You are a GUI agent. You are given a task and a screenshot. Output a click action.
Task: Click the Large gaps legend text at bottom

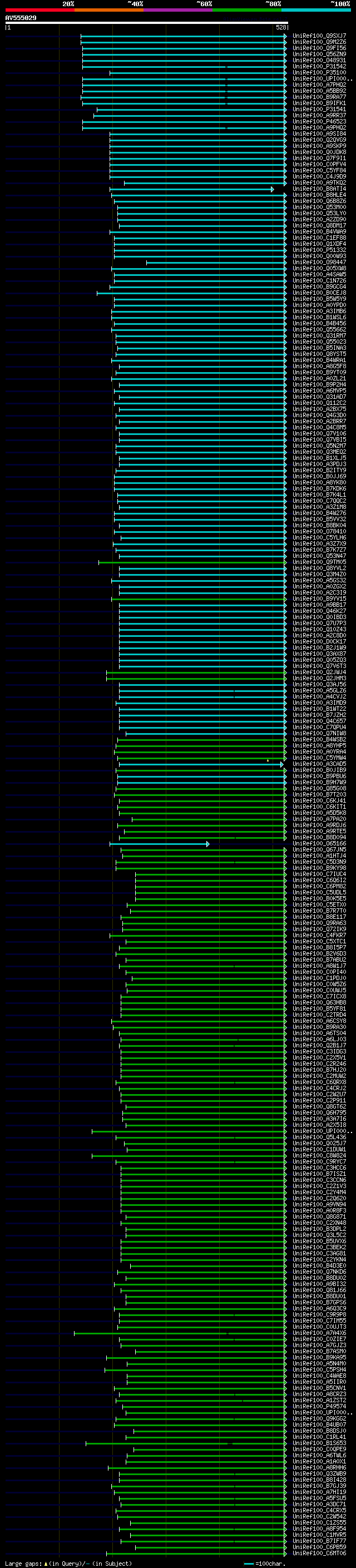pos(68,1564)
